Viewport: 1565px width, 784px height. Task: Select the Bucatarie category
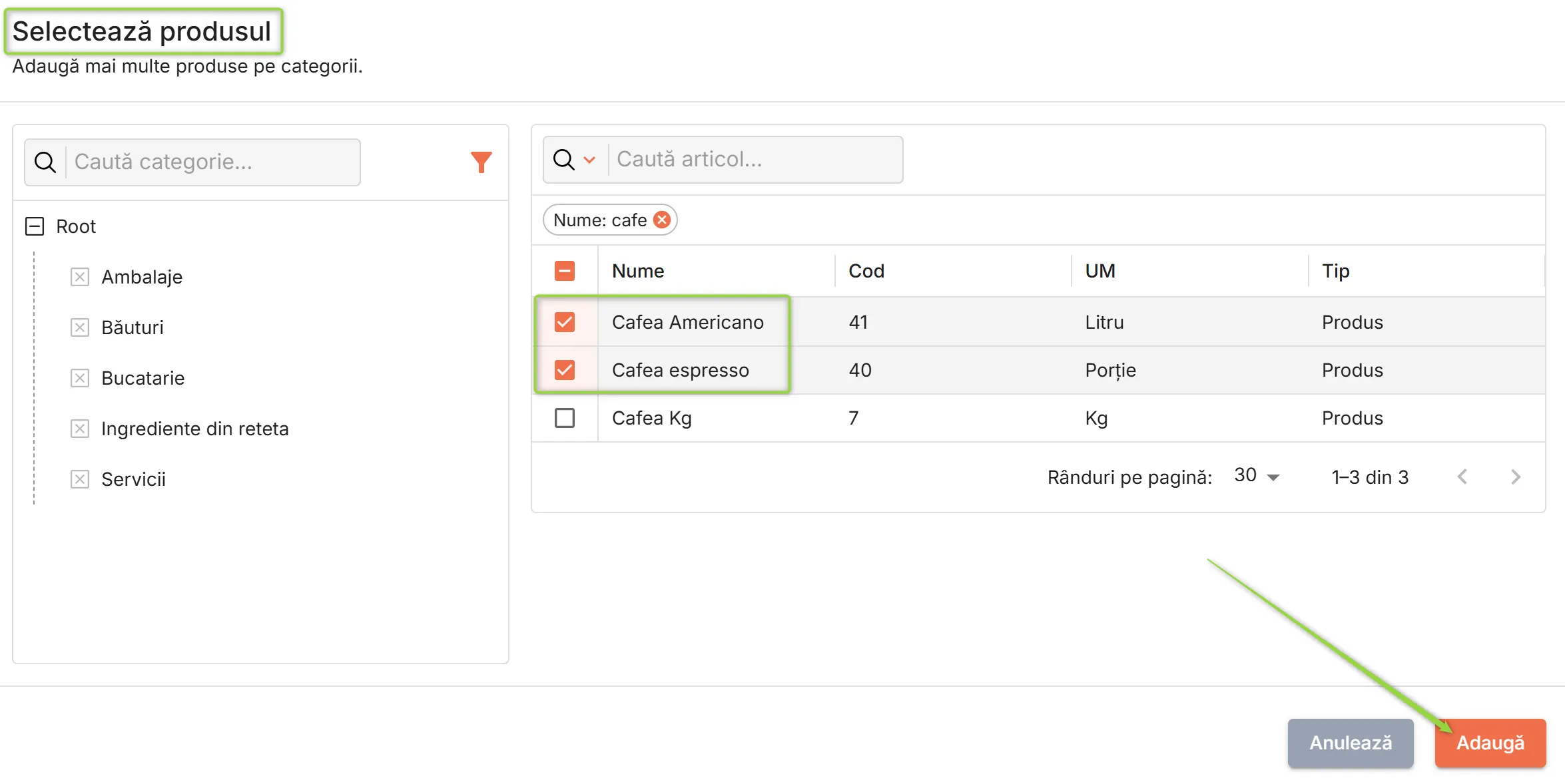click(143, 378)
